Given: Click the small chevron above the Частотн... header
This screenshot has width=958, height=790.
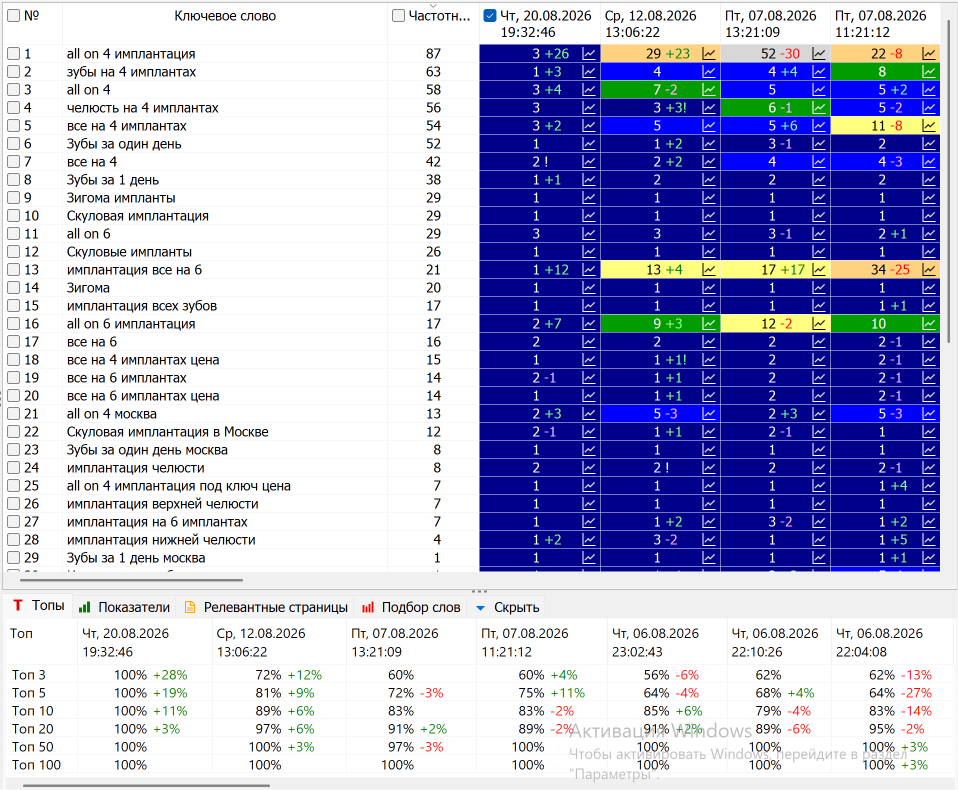Looking at the screenshot, I should (433, 5).
